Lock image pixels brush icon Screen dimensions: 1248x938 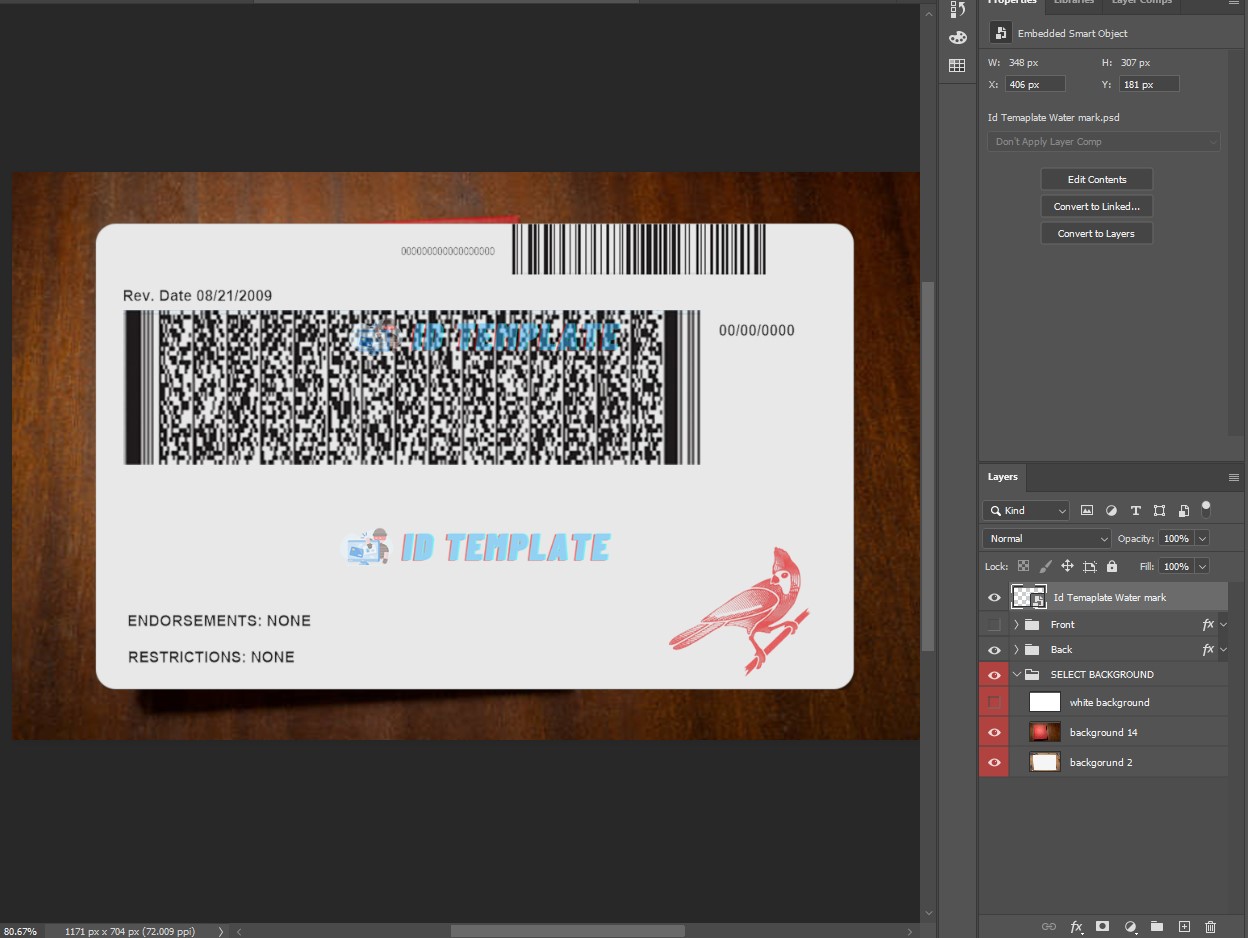[1045, 566]
